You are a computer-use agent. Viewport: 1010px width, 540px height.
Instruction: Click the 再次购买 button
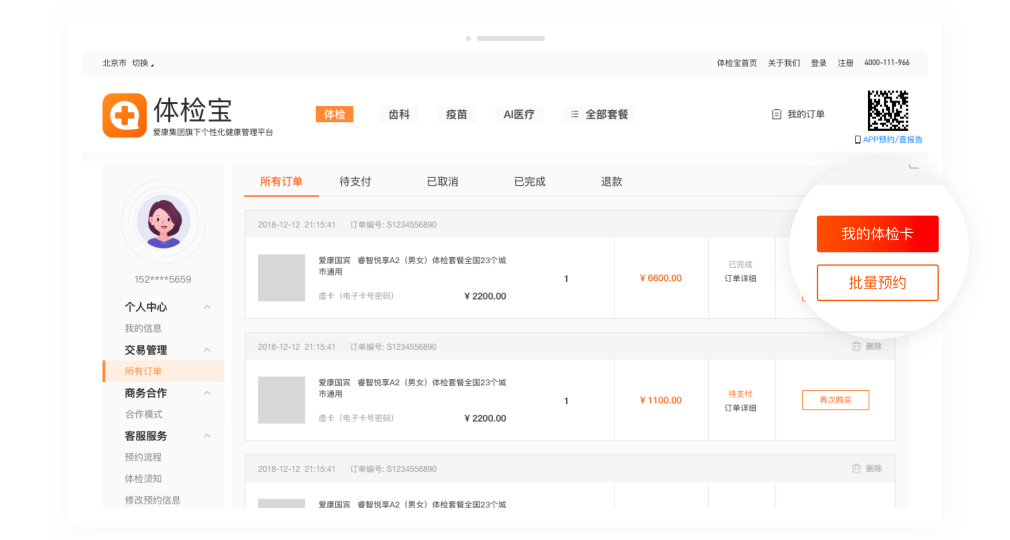pos(835,400)
